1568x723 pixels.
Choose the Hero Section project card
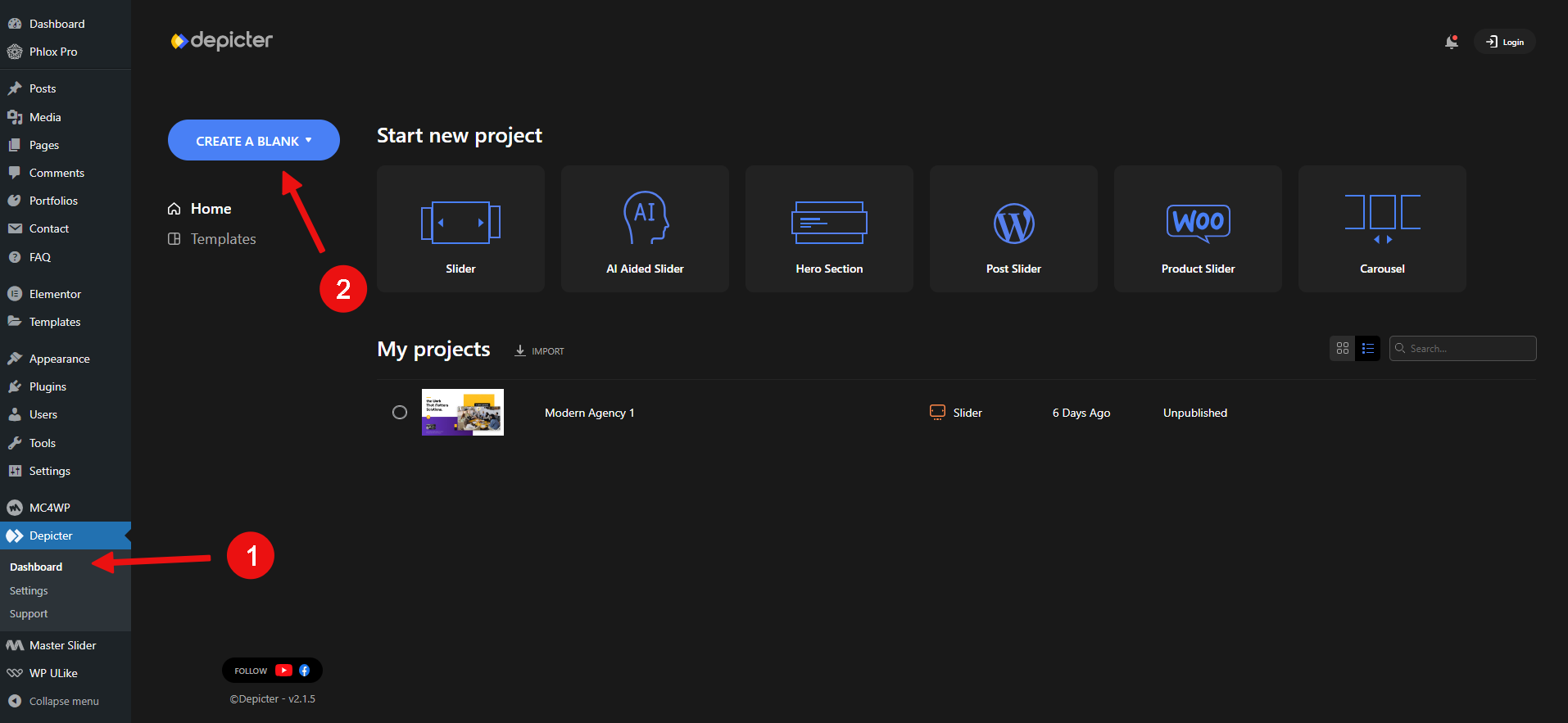pos(829,228)
